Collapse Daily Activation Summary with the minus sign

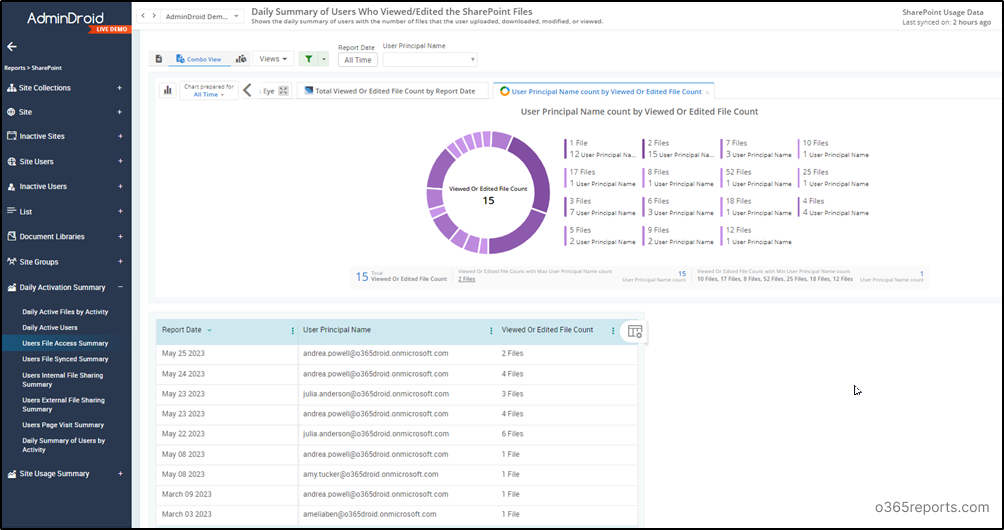tap(120, 287)
